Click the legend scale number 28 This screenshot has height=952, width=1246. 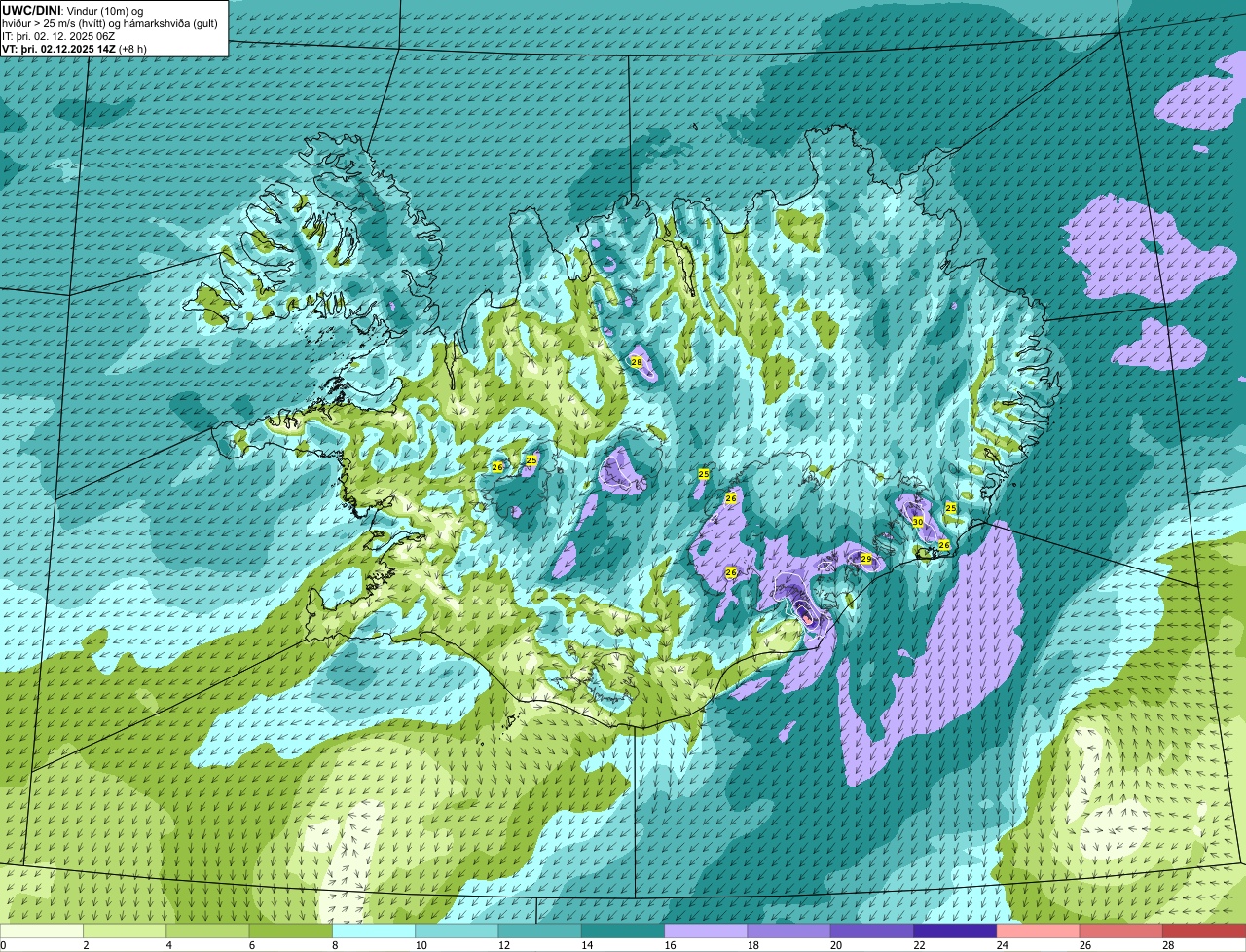click(1168, 945)
